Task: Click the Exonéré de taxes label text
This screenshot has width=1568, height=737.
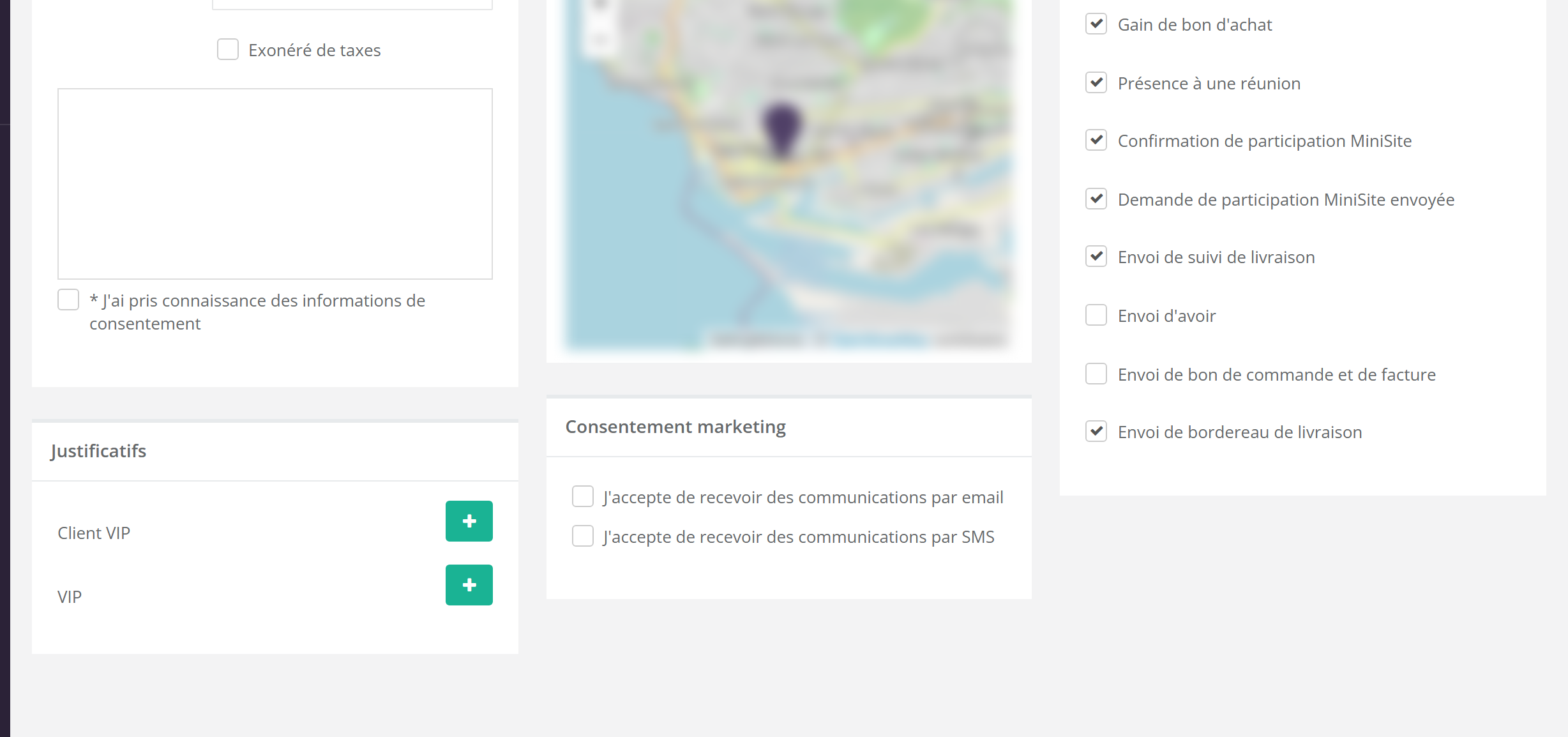Action: [315, 50]
